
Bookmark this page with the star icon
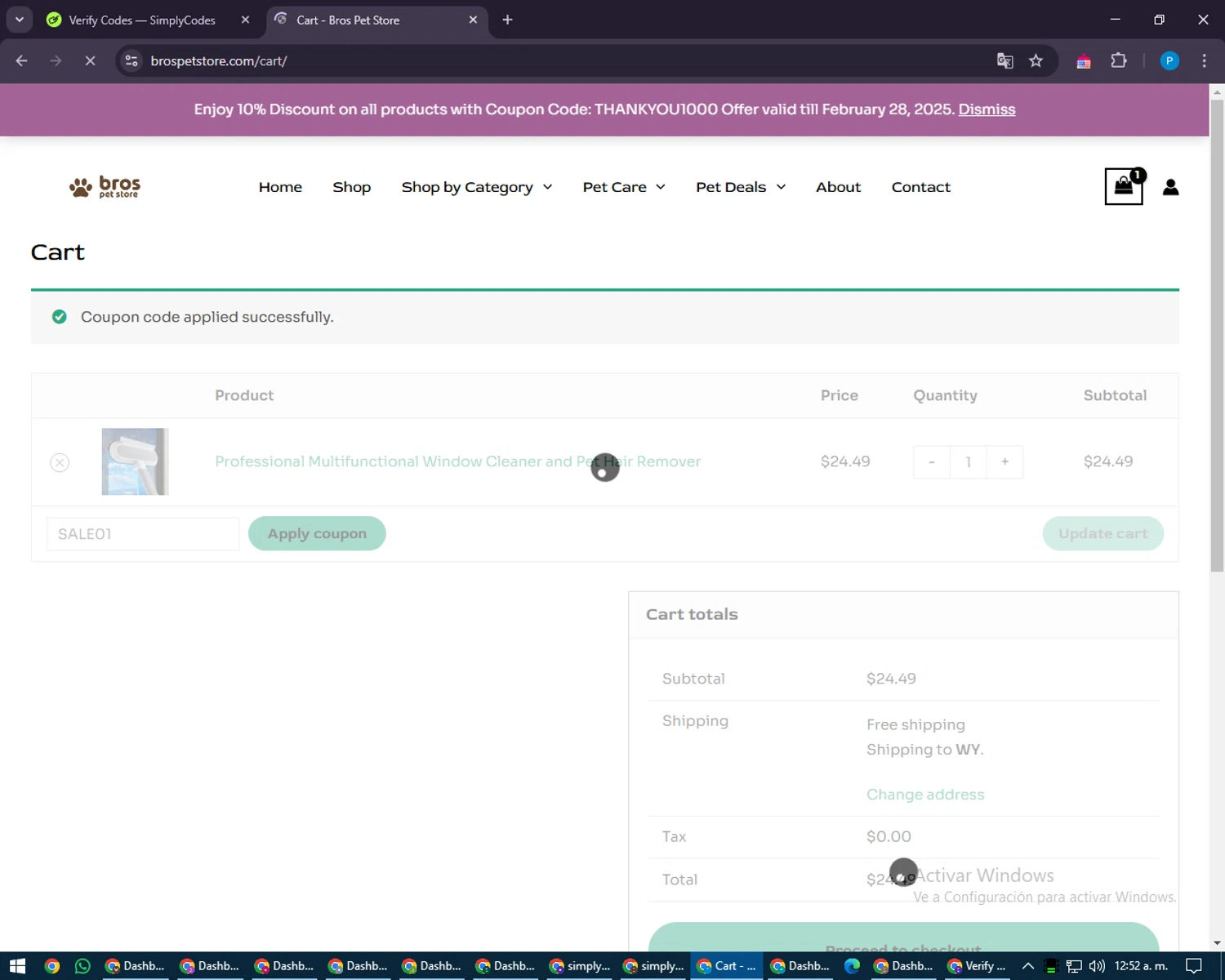[1036, 60]
